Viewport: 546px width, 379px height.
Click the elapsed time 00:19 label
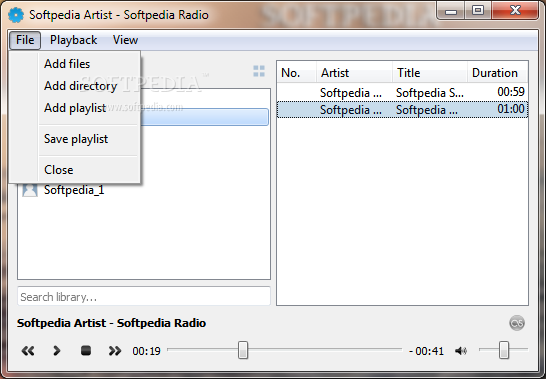click(146, 351)
